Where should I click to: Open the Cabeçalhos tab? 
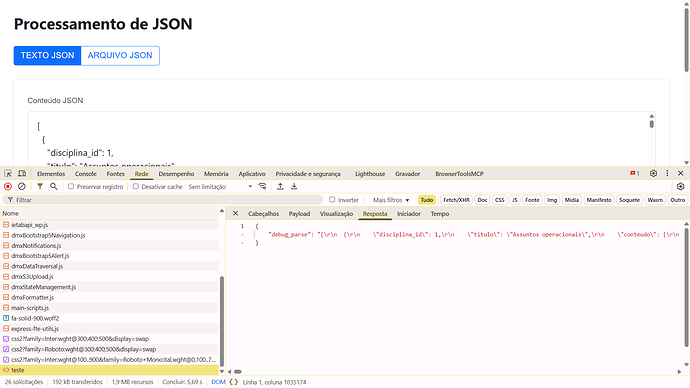pos(263,214)
